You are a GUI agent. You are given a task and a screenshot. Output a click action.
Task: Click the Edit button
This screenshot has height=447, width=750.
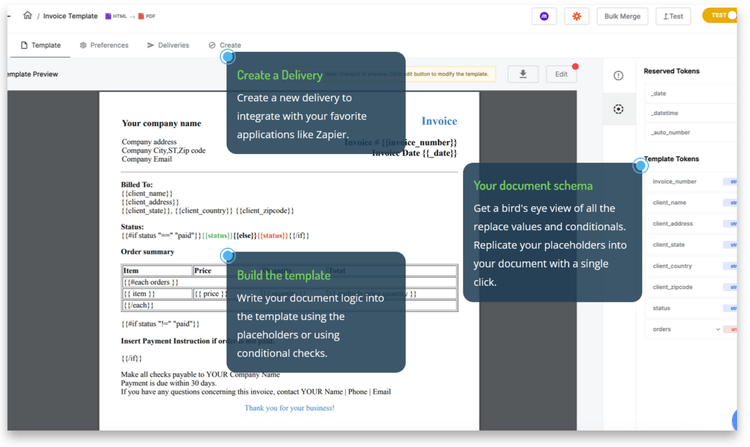[561, 74]
